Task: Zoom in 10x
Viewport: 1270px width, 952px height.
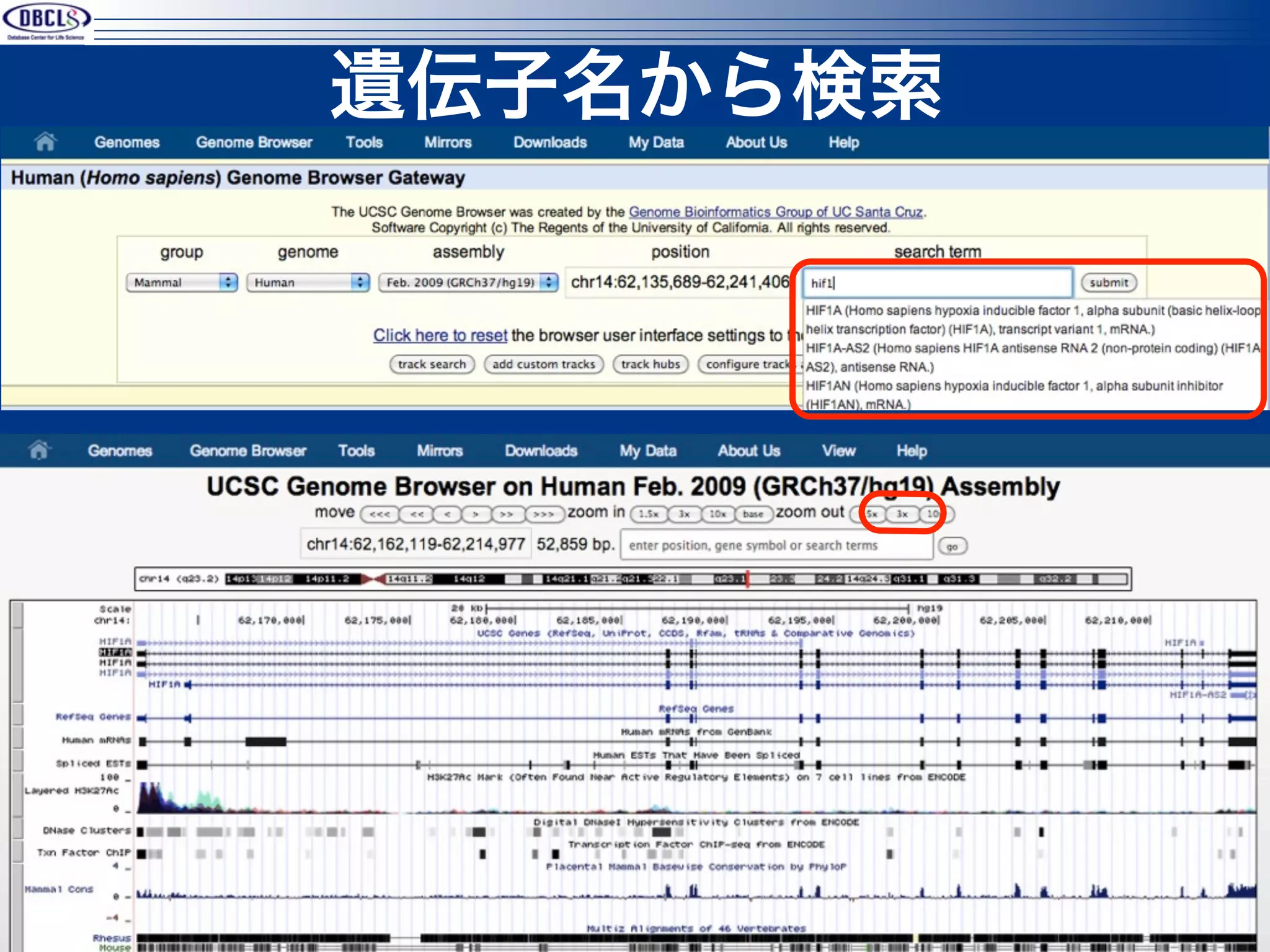Action: click(717, 514)
